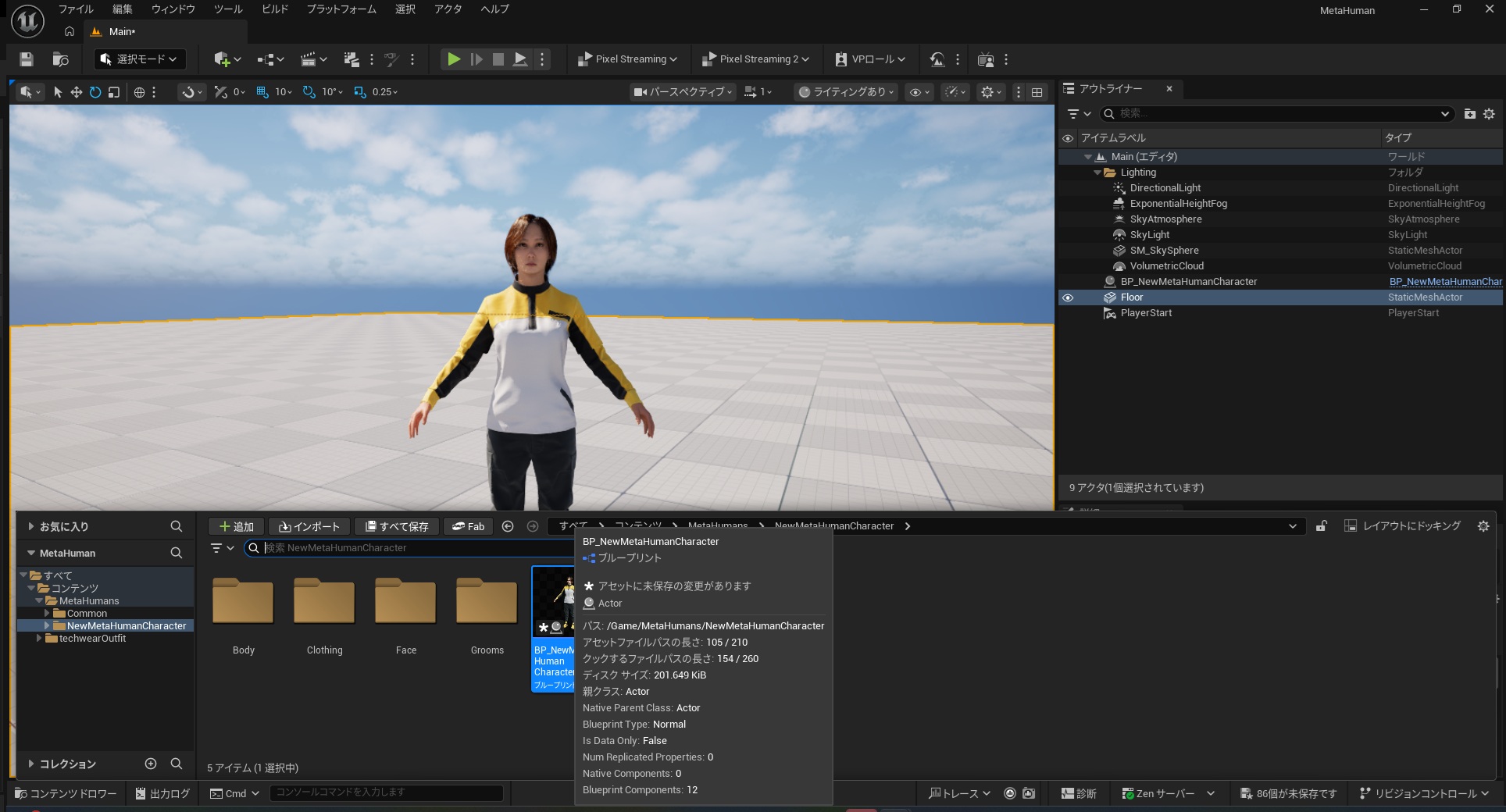
Task: Select the Translate (move) tool in viewport
Action: coord(77,92)
